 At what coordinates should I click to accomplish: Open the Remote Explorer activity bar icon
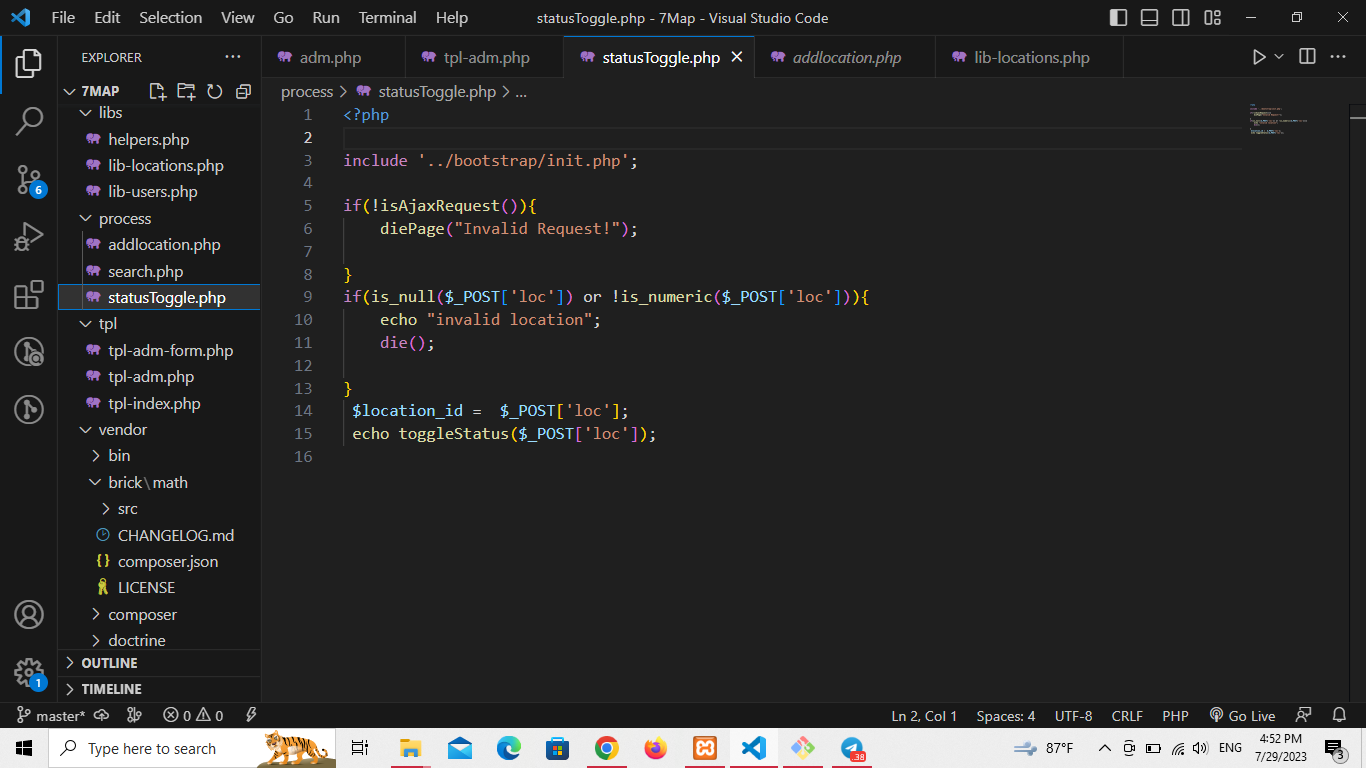(29, 352)
